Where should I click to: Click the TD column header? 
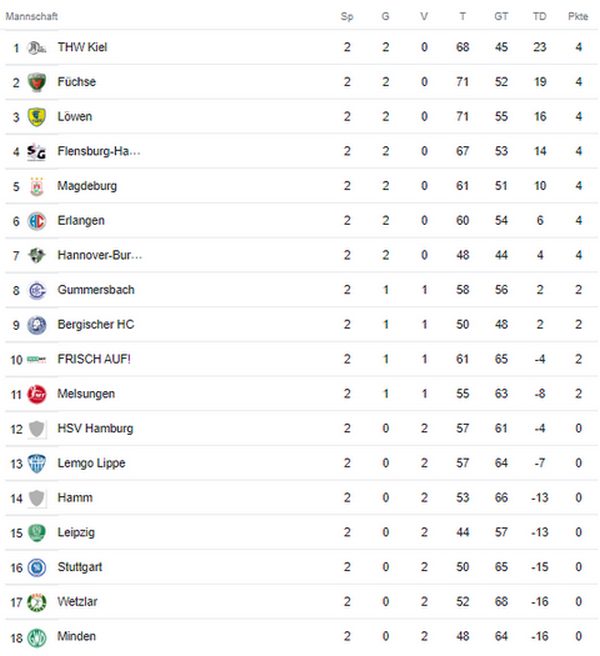(x=539, y=16)
